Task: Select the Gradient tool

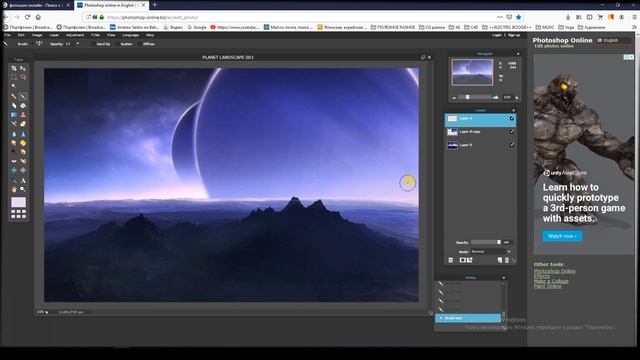Action: [x=14, y=115]
